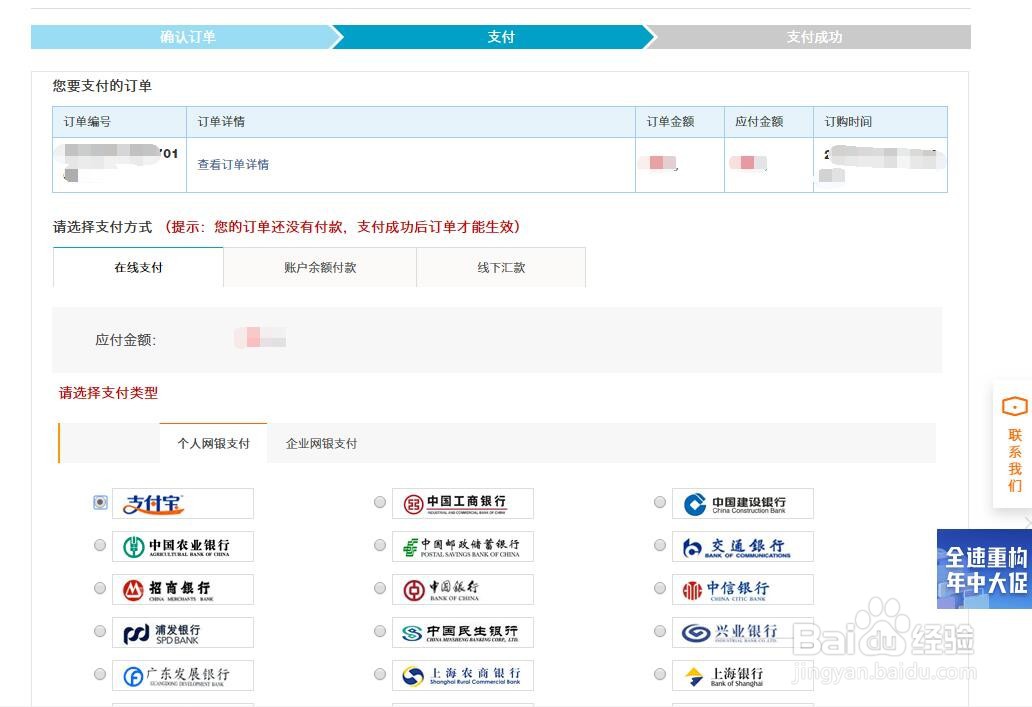Click the 应付金额: label in gray box
The image size is (1032, 707).
[126, 340]
